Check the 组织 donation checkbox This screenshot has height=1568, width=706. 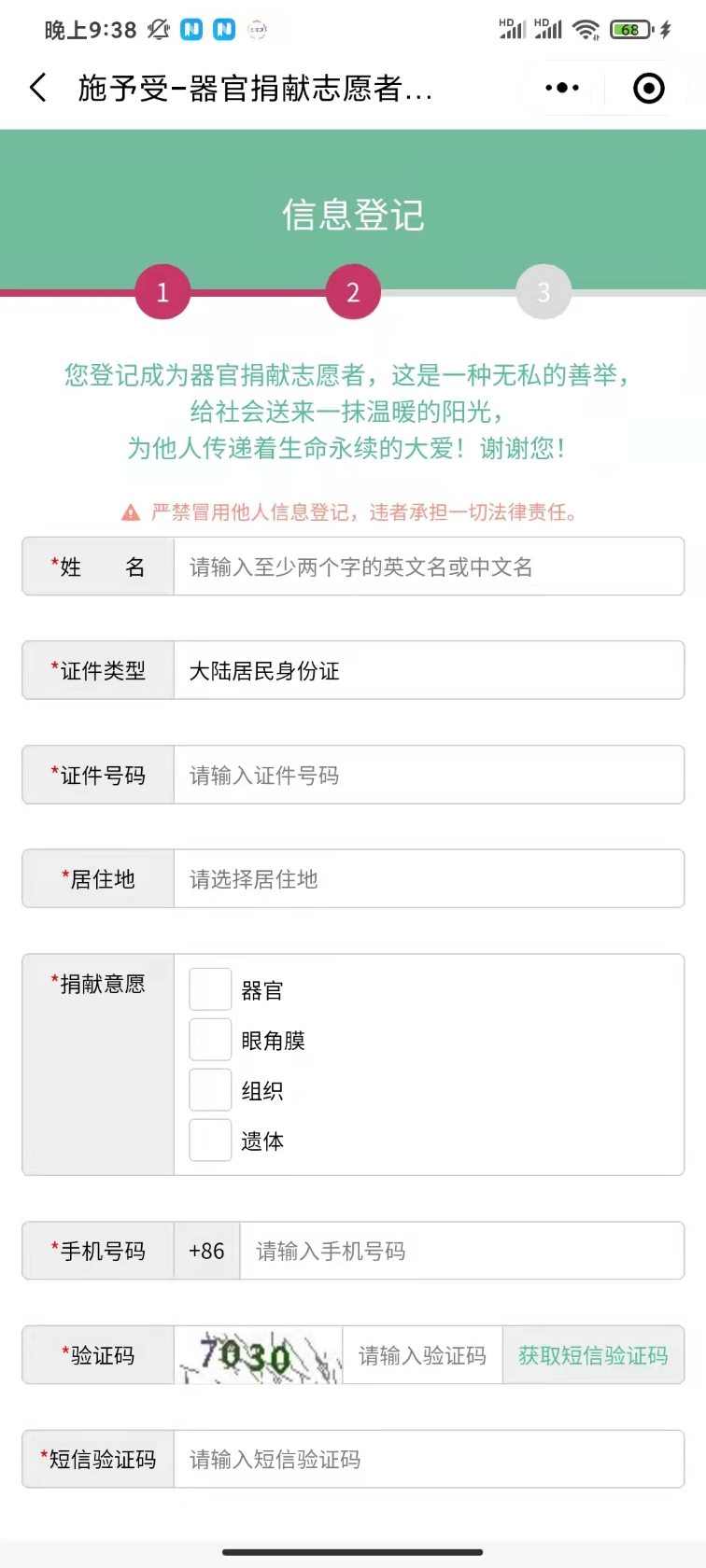210,1090
